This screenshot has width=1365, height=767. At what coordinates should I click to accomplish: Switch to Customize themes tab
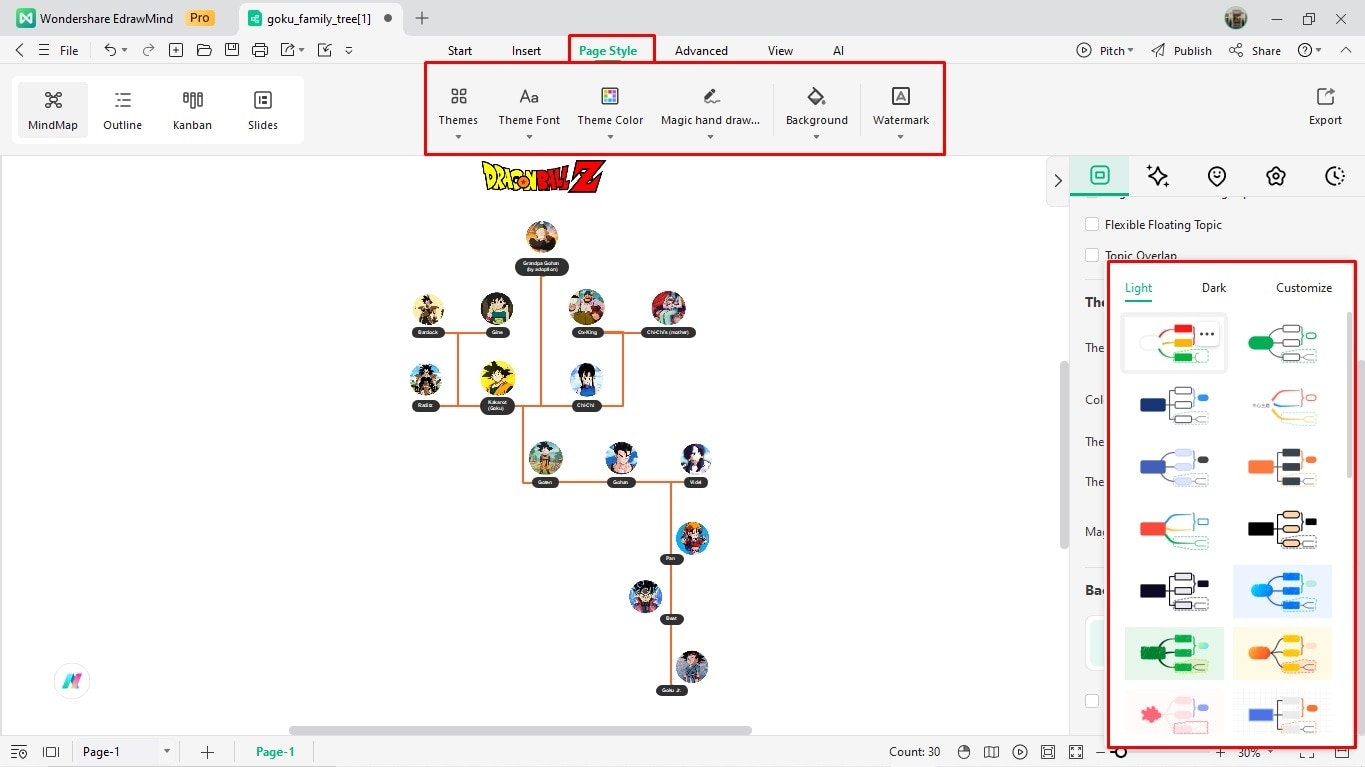1304,288
